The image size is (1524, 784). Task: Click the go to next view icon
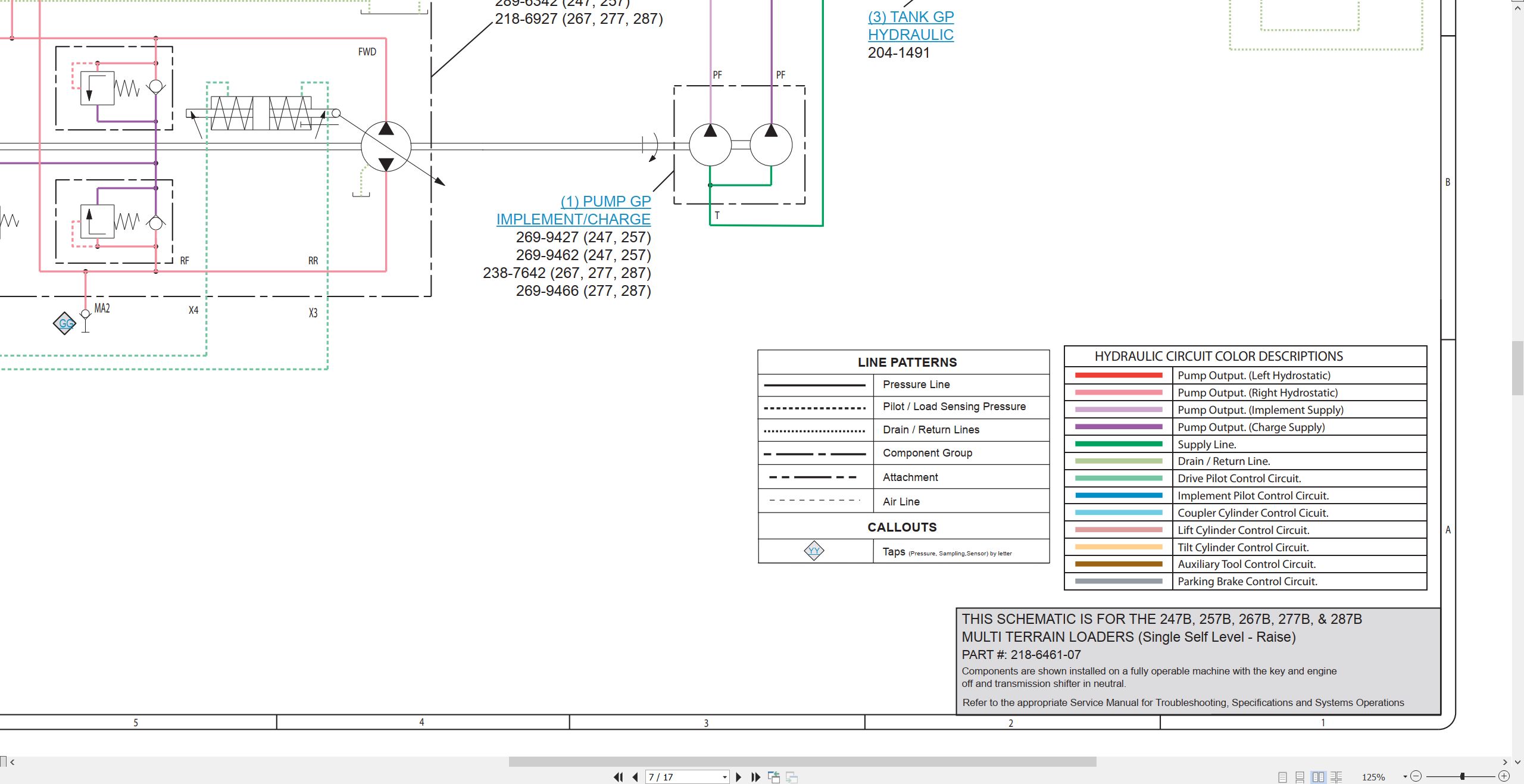792,777
